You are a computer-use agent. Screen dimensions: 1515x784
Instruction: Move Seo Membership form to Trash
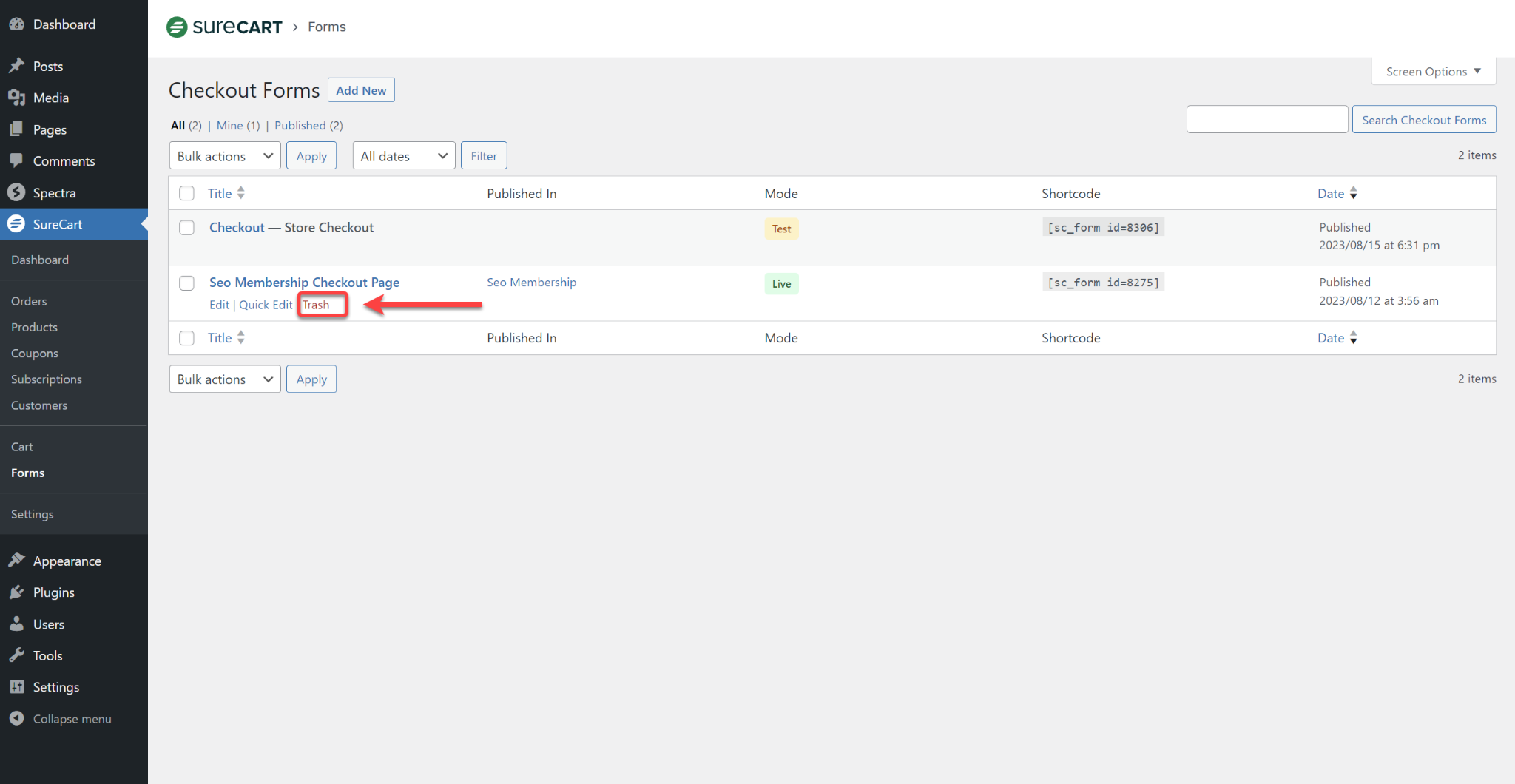[316, 305]
